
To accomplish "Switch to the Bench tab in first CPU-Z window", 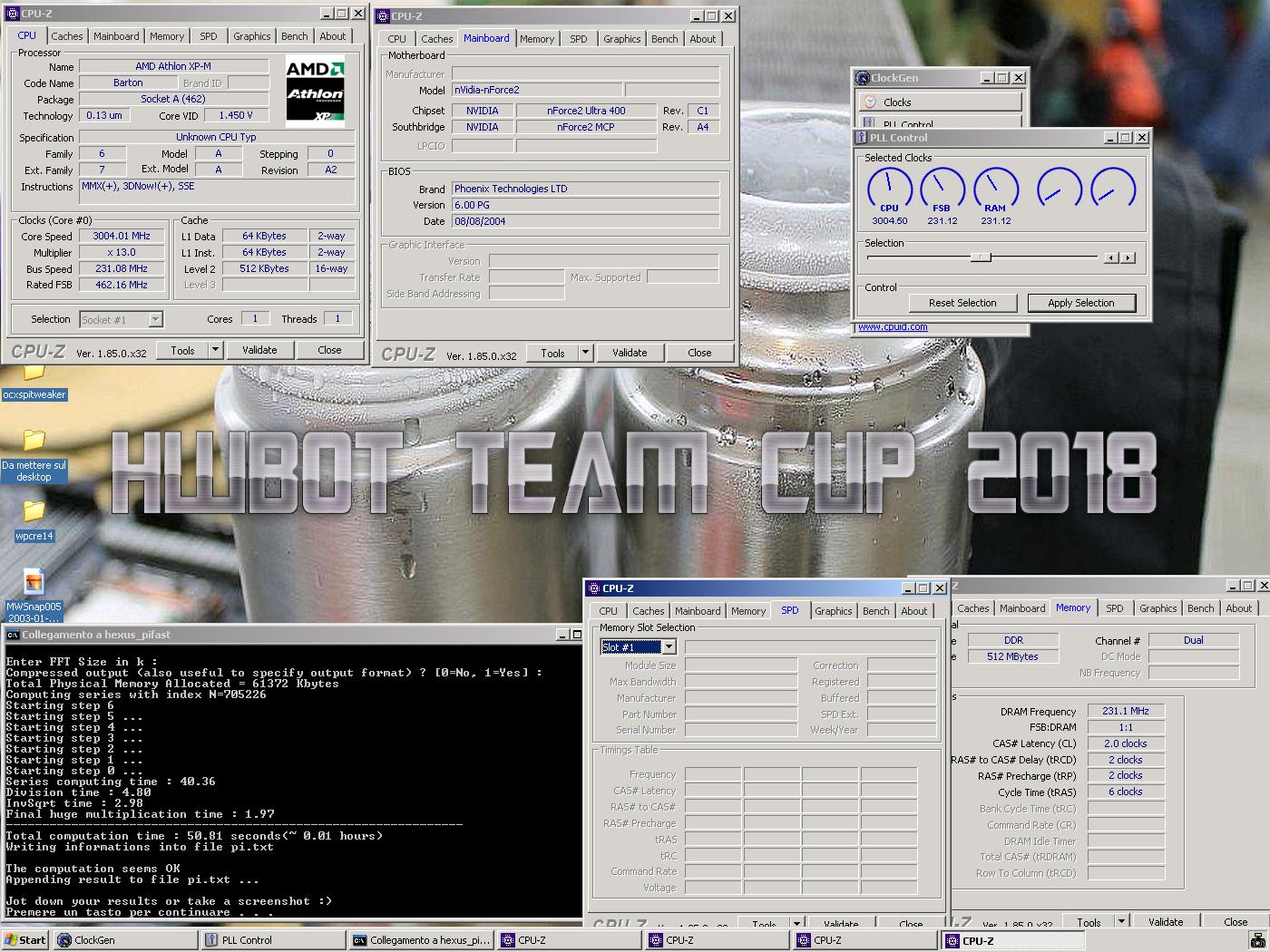I will coord(294,36).
